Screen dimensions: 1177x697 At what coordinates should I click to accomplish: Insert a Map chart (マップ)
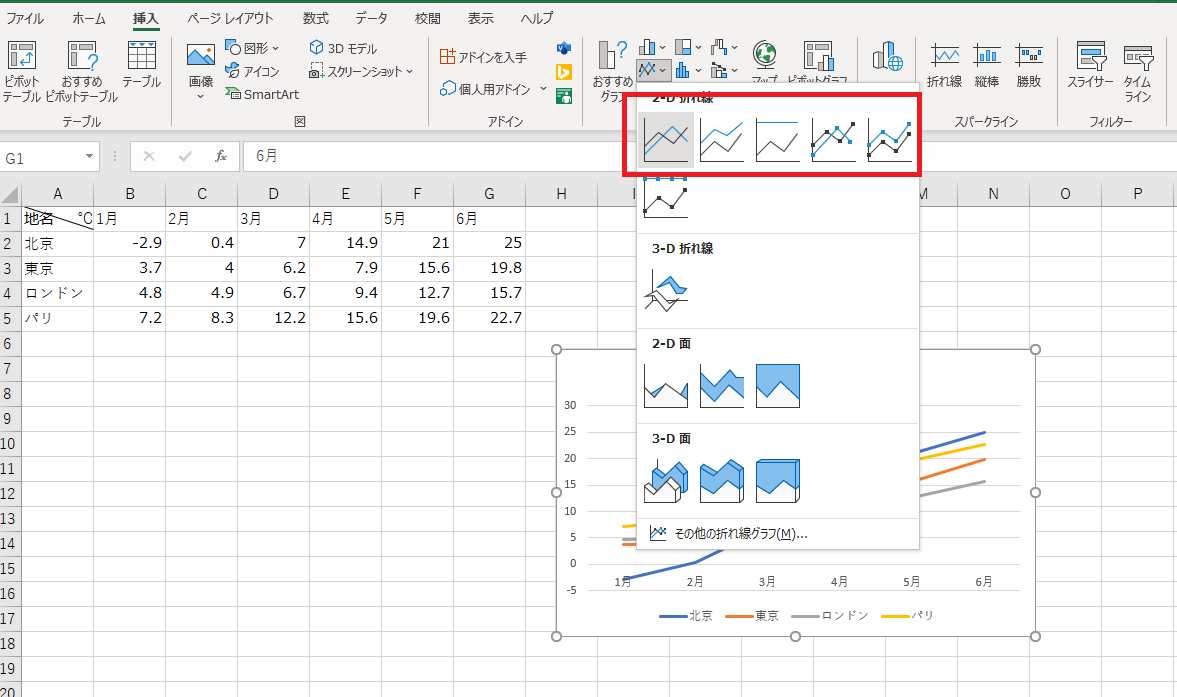click(765, 63)
